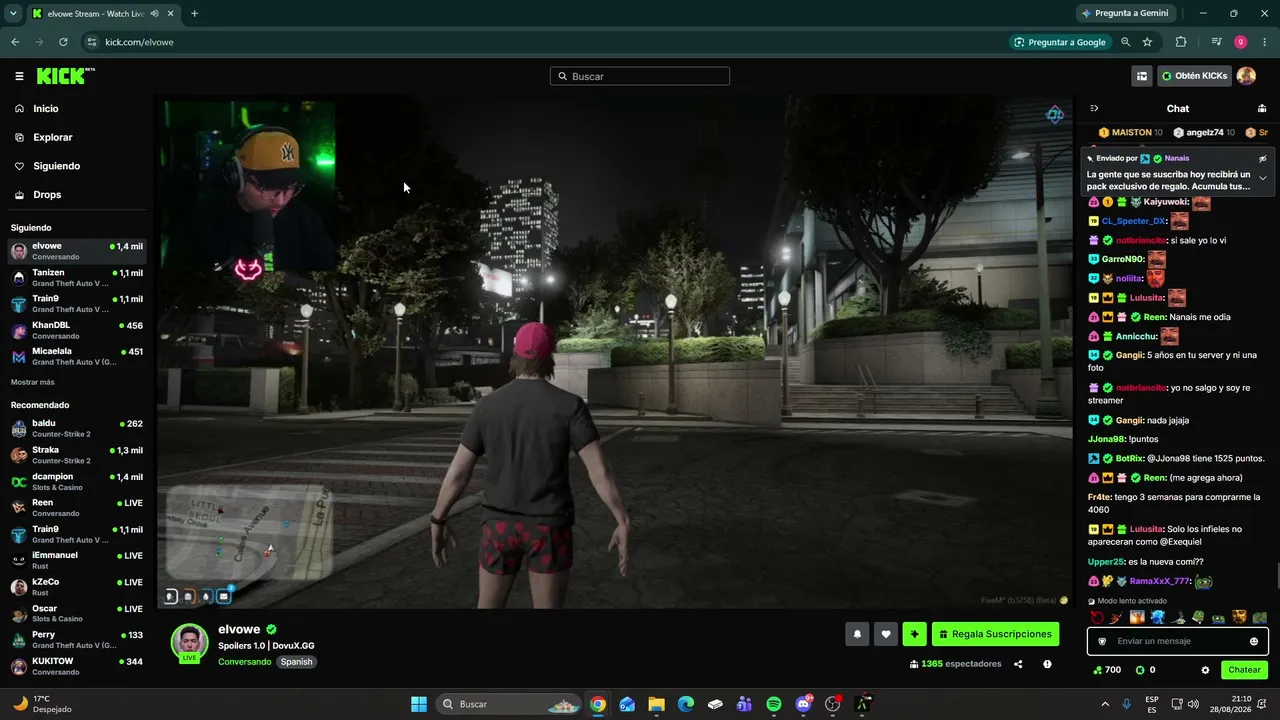Open Straka channel in Recomendado

[77, 455]
